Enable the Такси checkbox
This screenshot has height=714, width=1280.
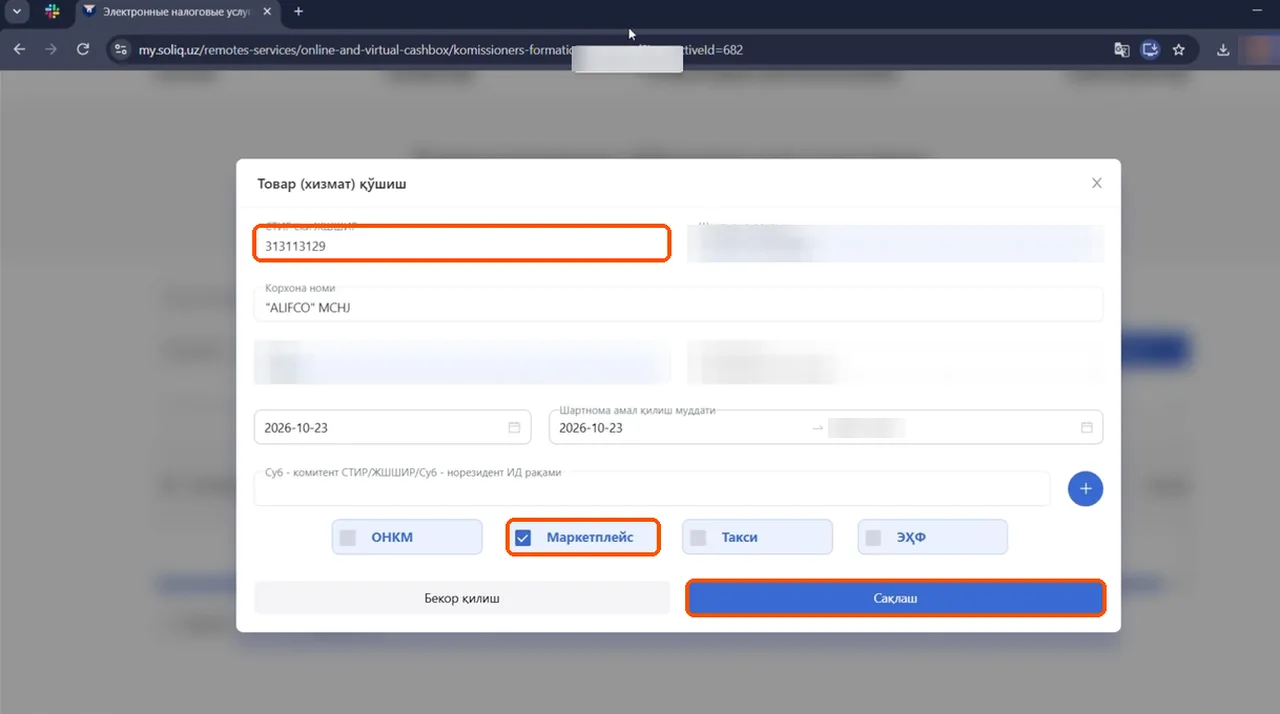pyautogui.click(x=698, y=537)
